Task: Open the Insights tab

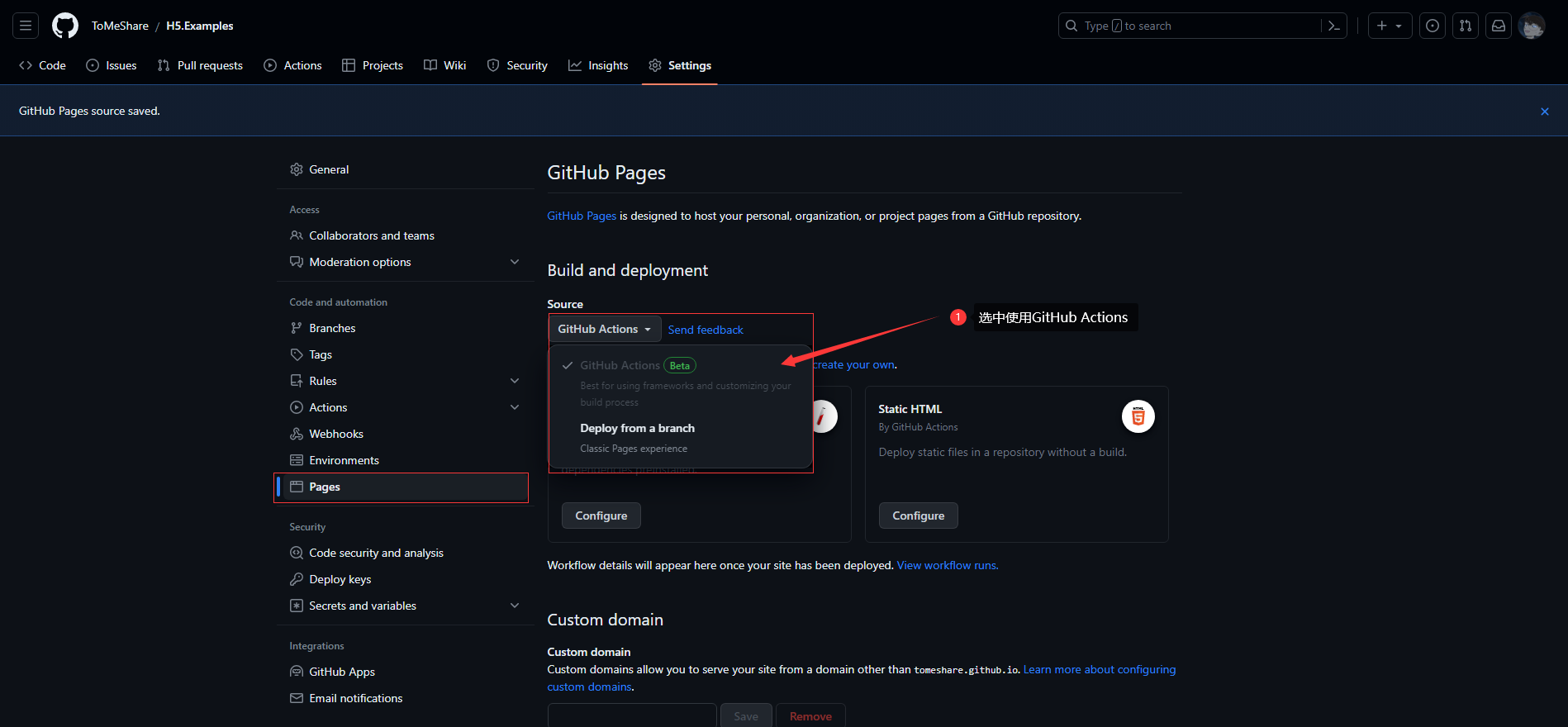Action: coord(598,65)
